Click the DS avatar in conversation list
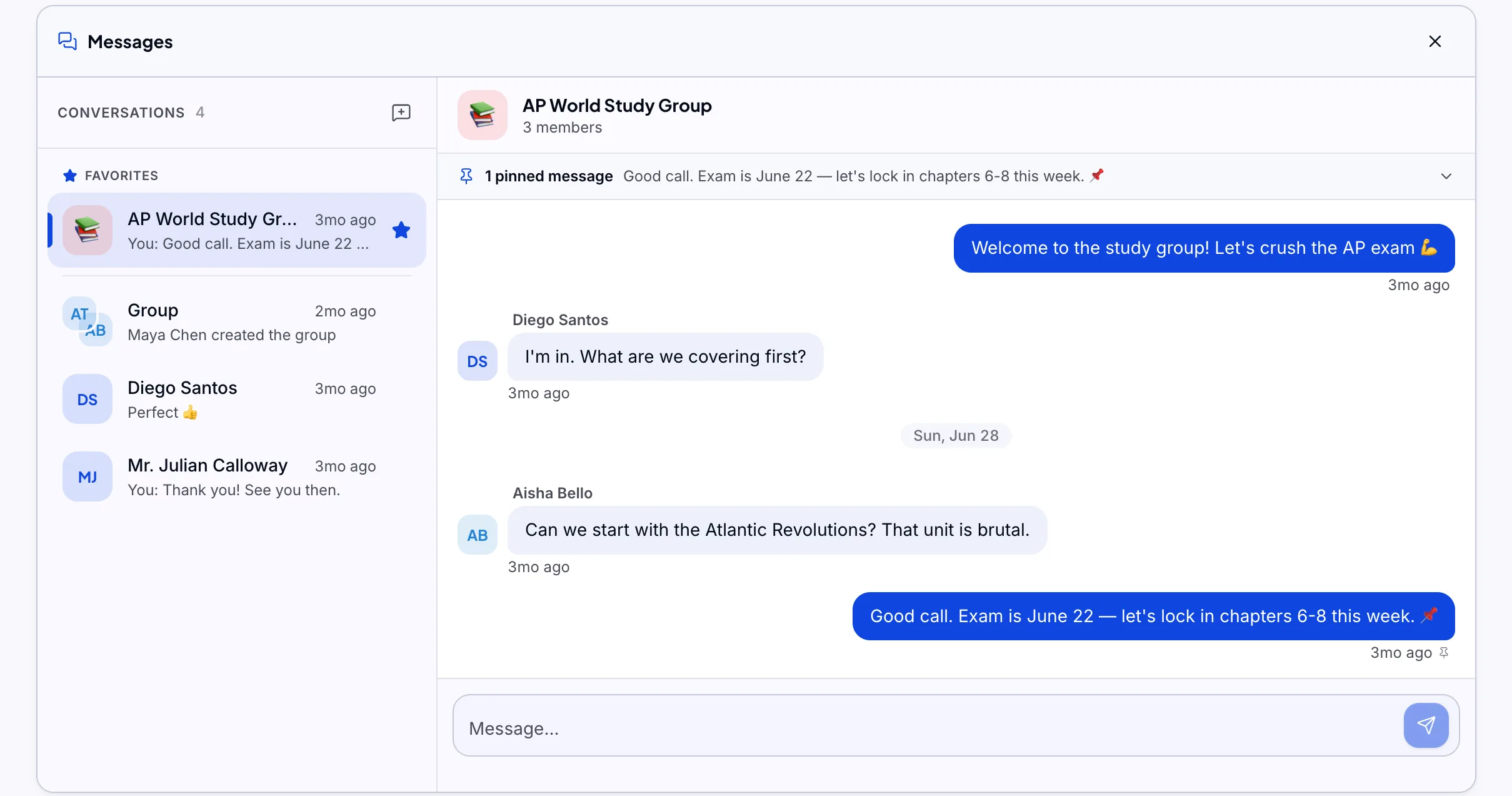The height and width of the screenshot is (796, 1512). [88, 399]
